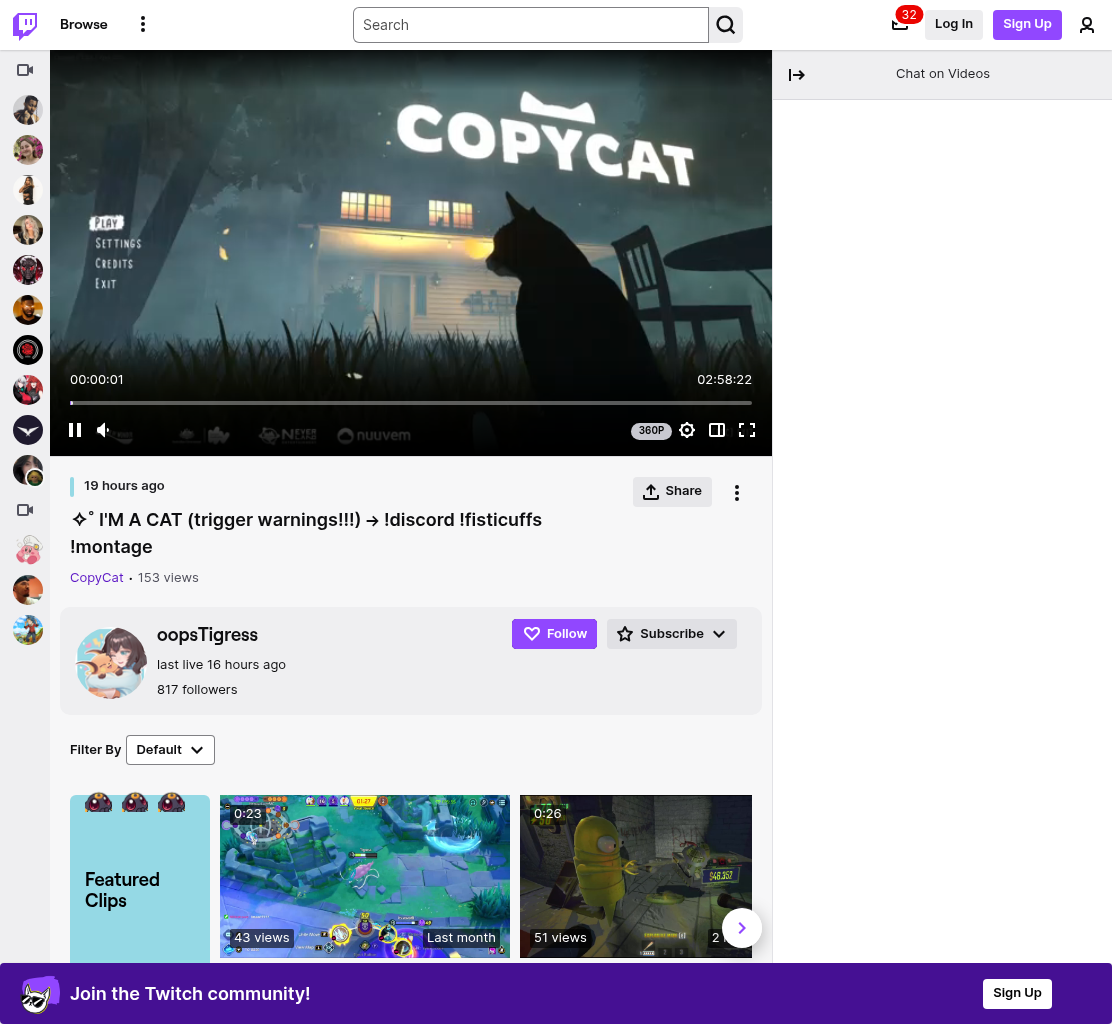Show the next clips with the arrow button
This screenshot has height=1024, width=1112.
[742, 928]
